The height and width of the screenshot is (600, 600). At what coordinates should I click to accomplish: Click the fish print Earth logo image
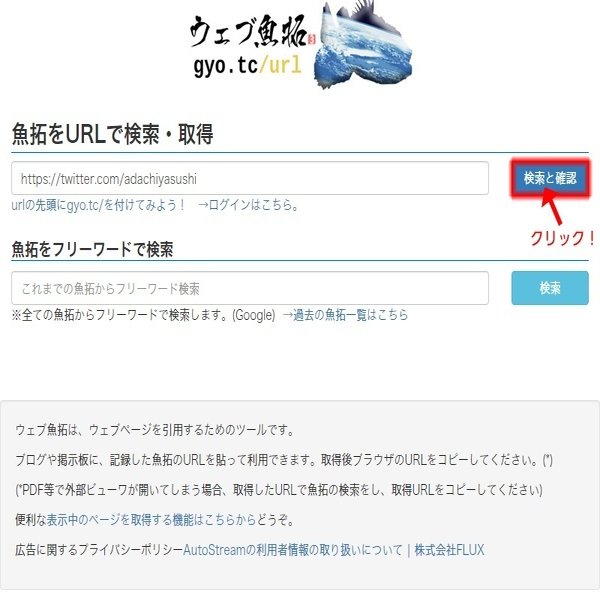tap(364, 45)
